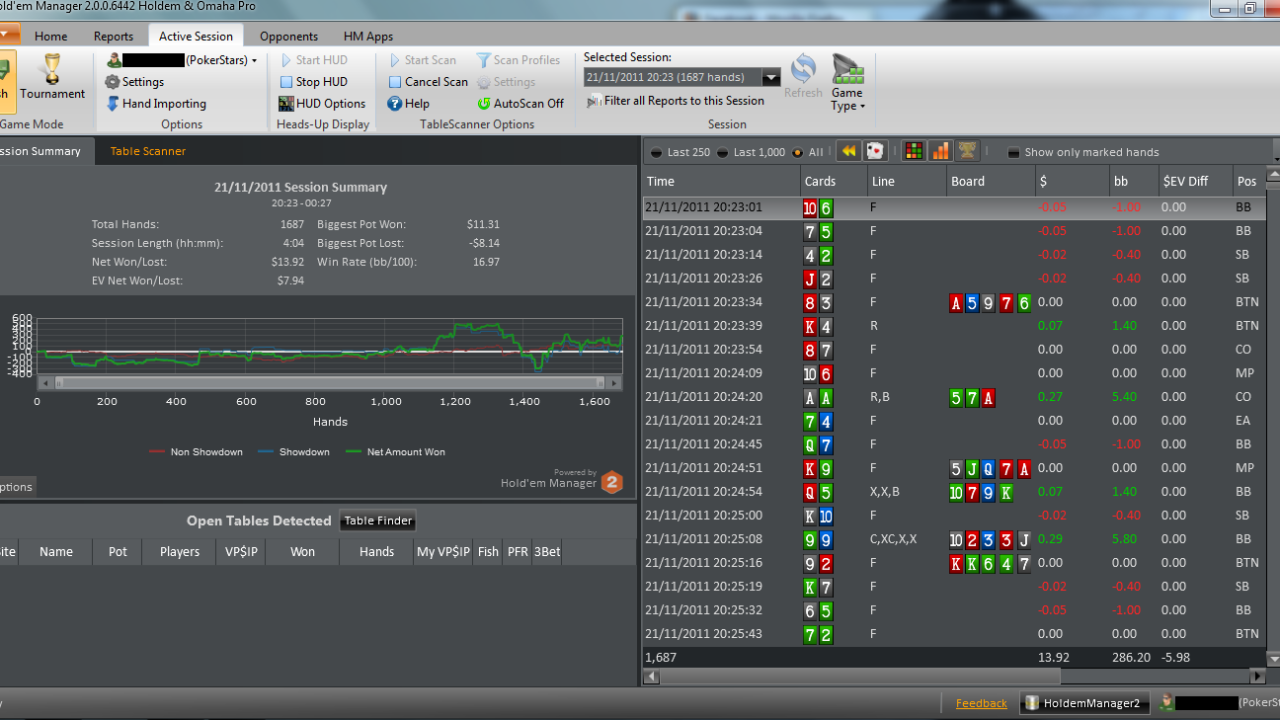This screenshot has width=1280, height=720.
Task: Open HUD Options
Action: [322, 104]
